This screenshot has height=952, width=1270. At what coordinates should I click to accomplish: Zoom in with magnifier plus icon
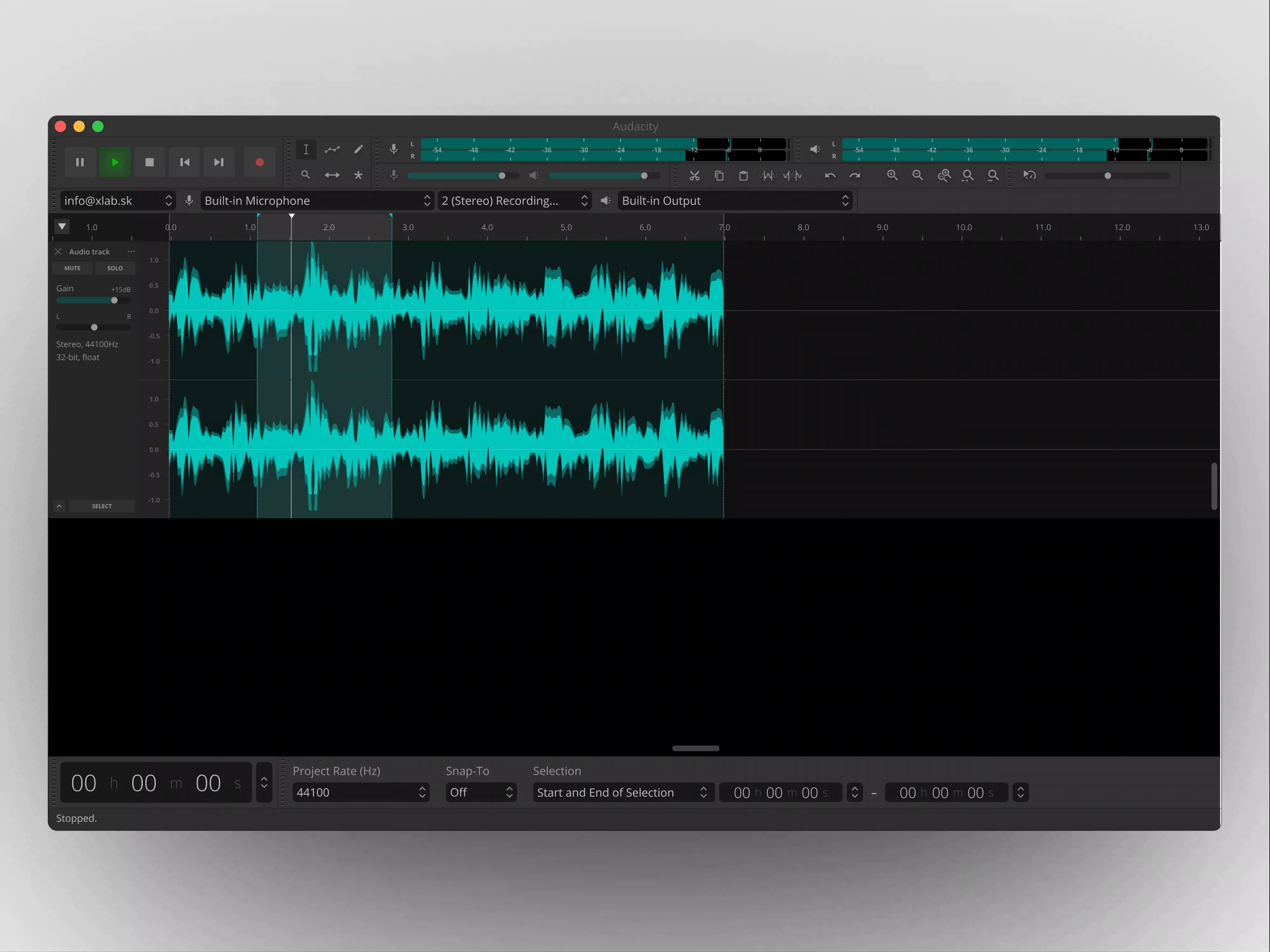[892, 175]
